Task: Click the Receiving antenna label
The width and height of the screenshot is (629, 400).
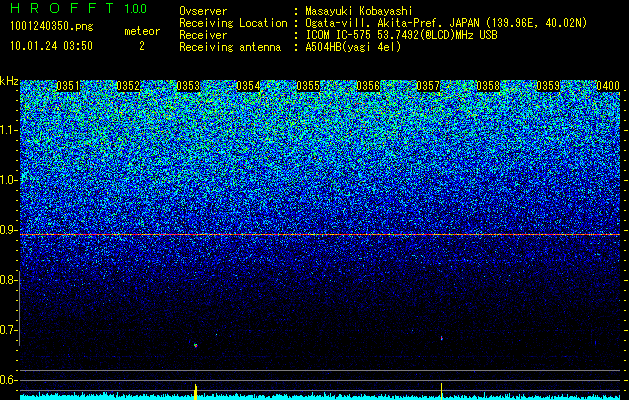Action: 230,47
